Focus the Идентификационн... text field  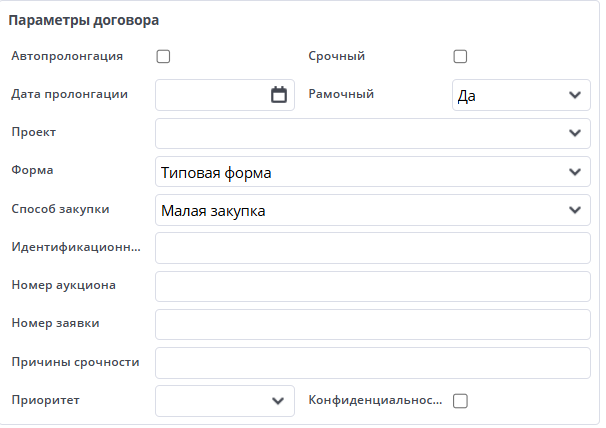[x=372, y=248]
